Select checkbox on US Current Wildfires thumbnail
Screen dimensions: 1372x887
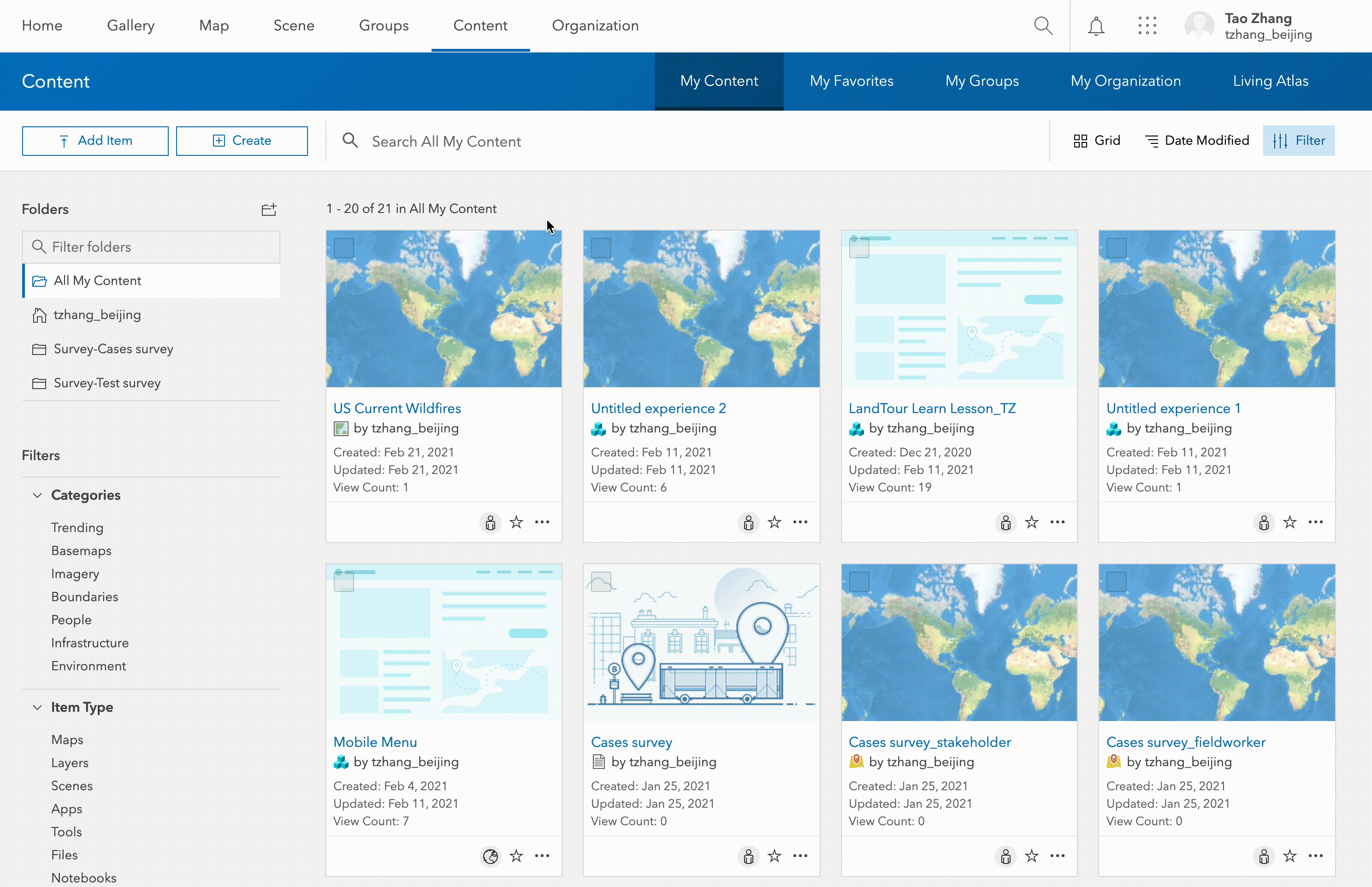(344, 249)
